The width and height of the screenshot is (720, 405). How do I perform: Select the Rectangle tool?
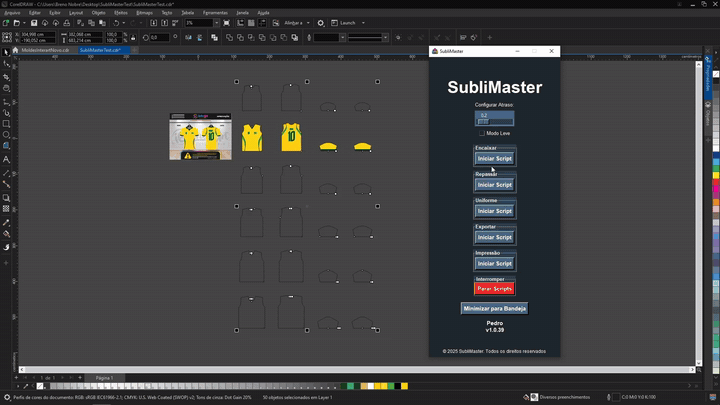[6, 124]
